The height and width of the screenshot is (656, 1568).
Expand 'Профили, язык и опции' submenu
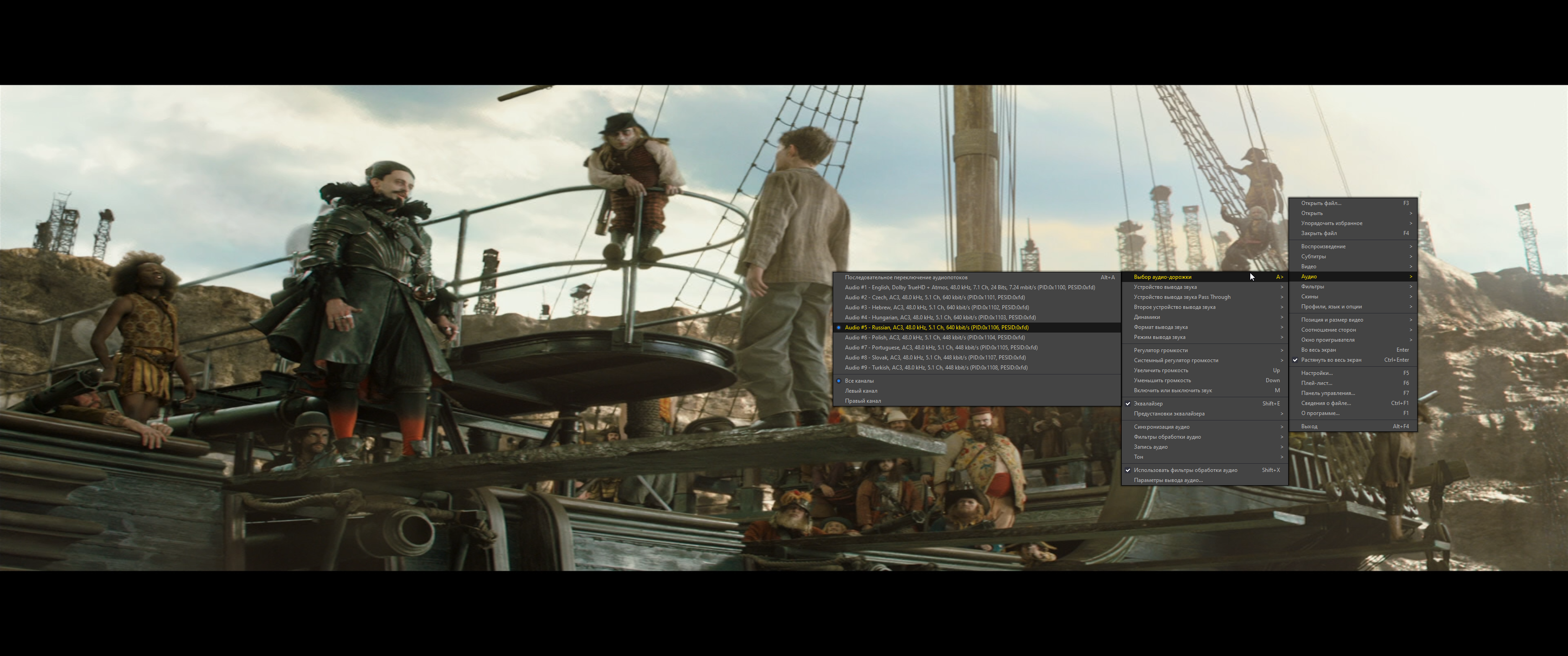point(1352,307)
